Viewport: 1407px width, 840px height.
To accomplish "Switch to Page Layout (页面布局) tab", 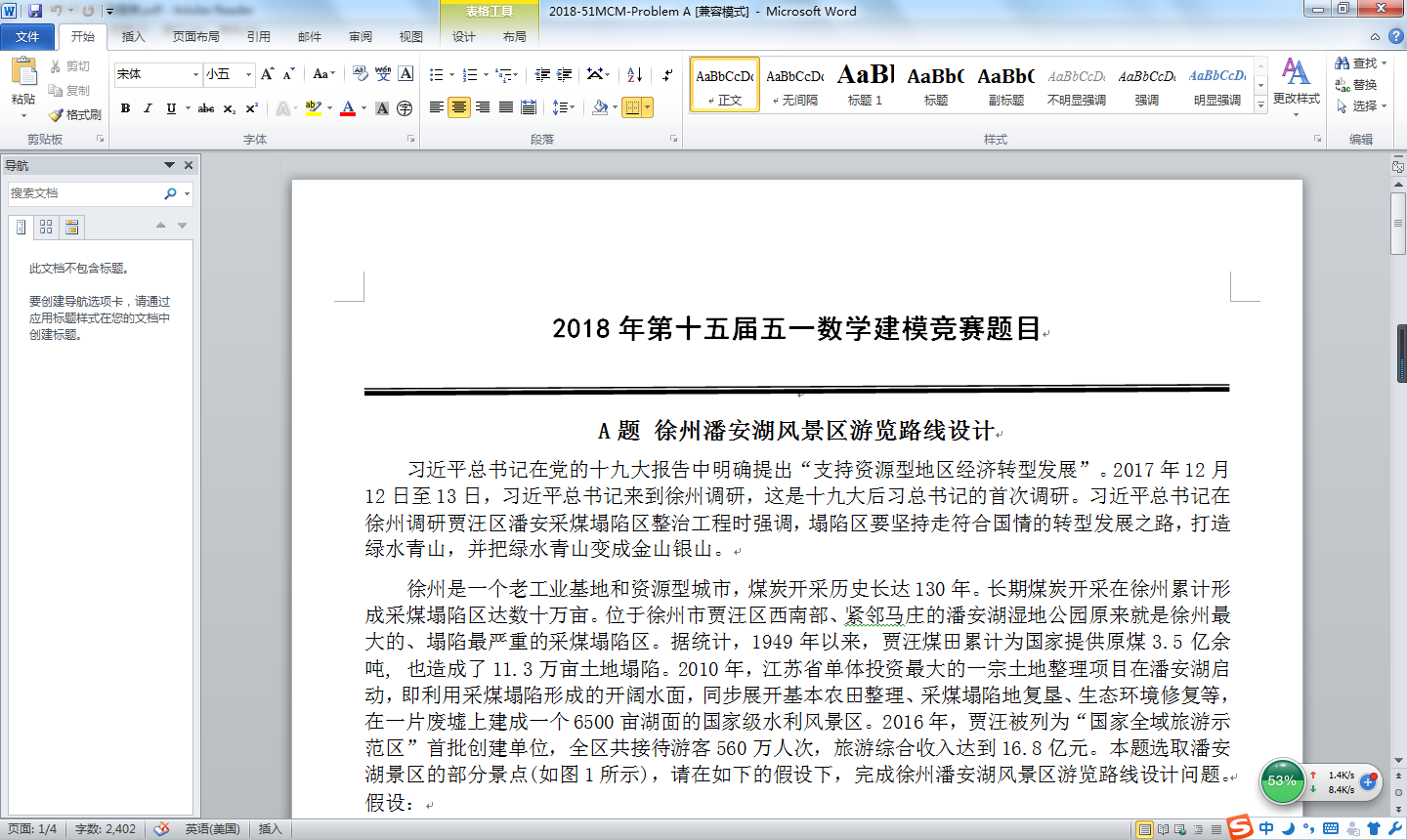I will [x=196, y=37].
